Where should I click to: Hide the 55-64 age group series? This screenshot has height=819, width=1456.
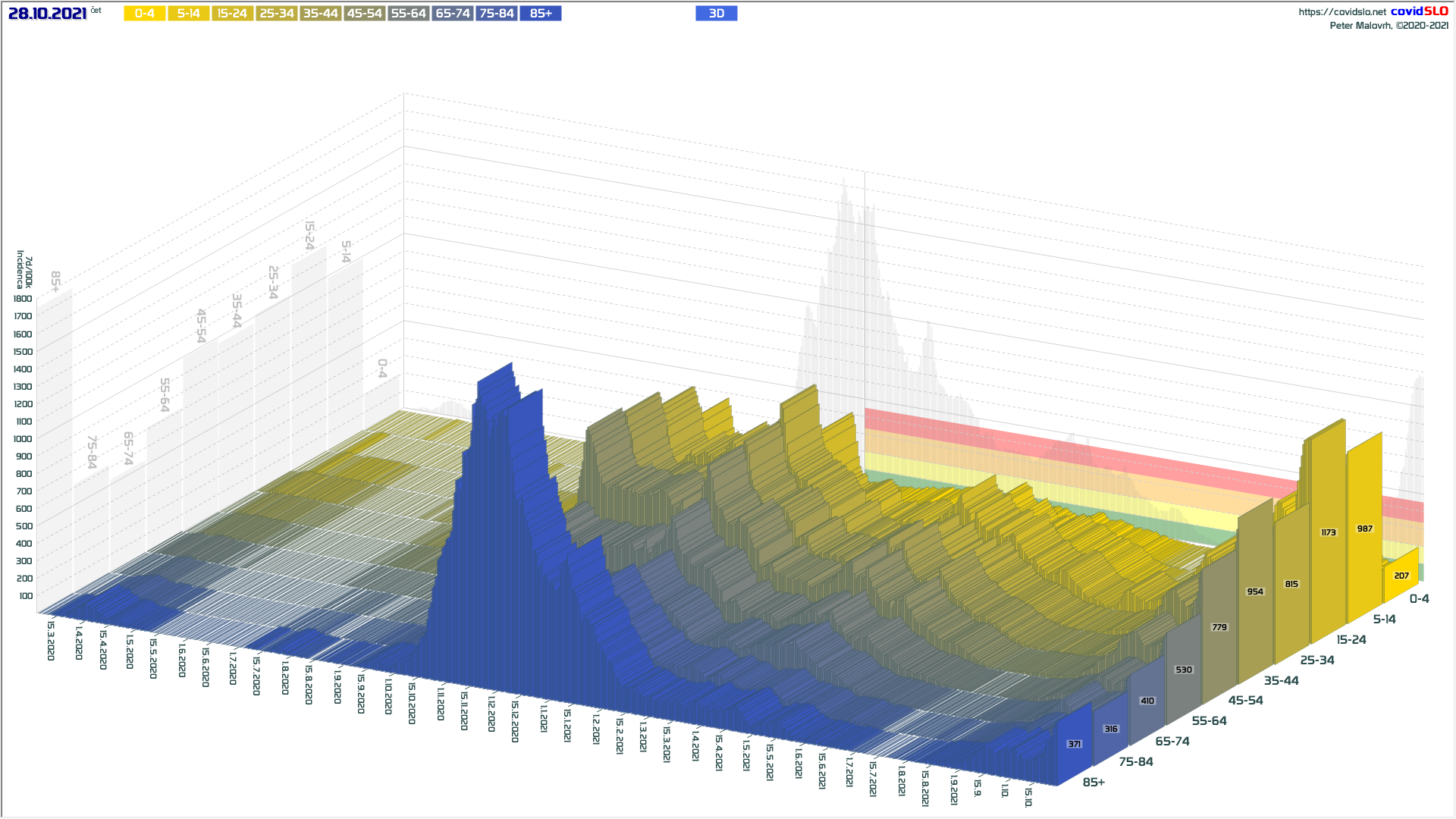point(409,14)
